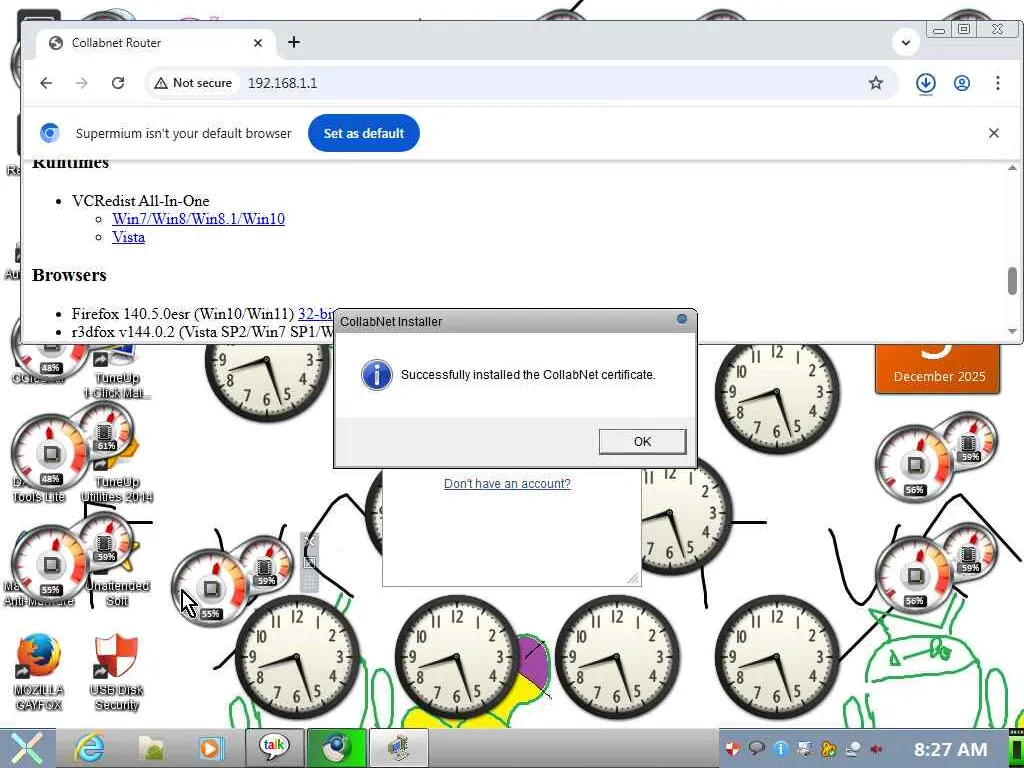The image size is (1024, 768).
Task: Click the red volume tray icon
Action: coord(876,748)
